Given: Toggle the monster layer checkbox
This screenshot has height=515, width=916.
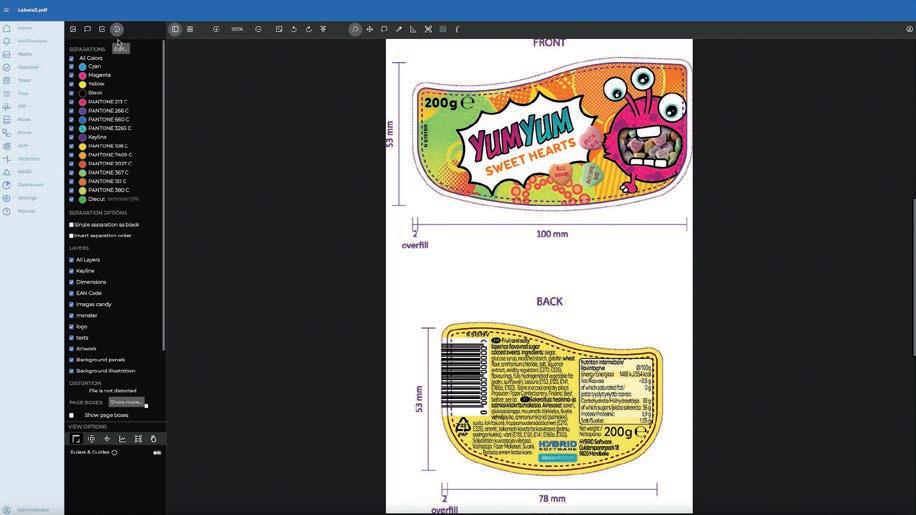Looking at the screenshot, I should (71, 315).
